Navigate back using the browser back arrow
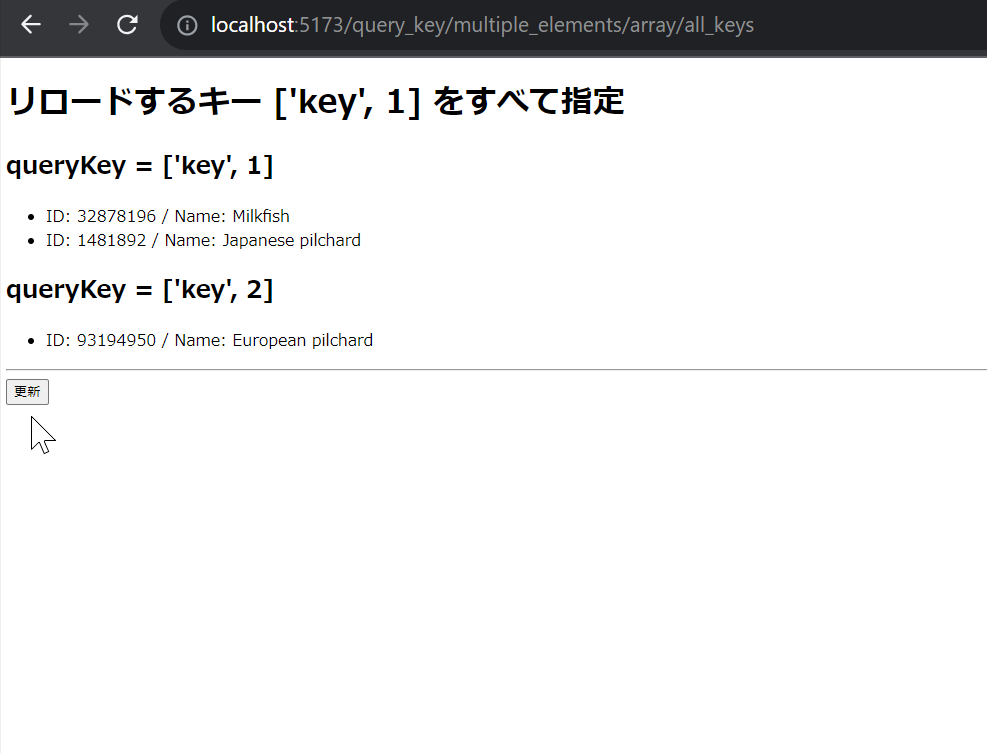Image resolution: width=987 pixels, height=753 pixels. [x=30, y=24]
